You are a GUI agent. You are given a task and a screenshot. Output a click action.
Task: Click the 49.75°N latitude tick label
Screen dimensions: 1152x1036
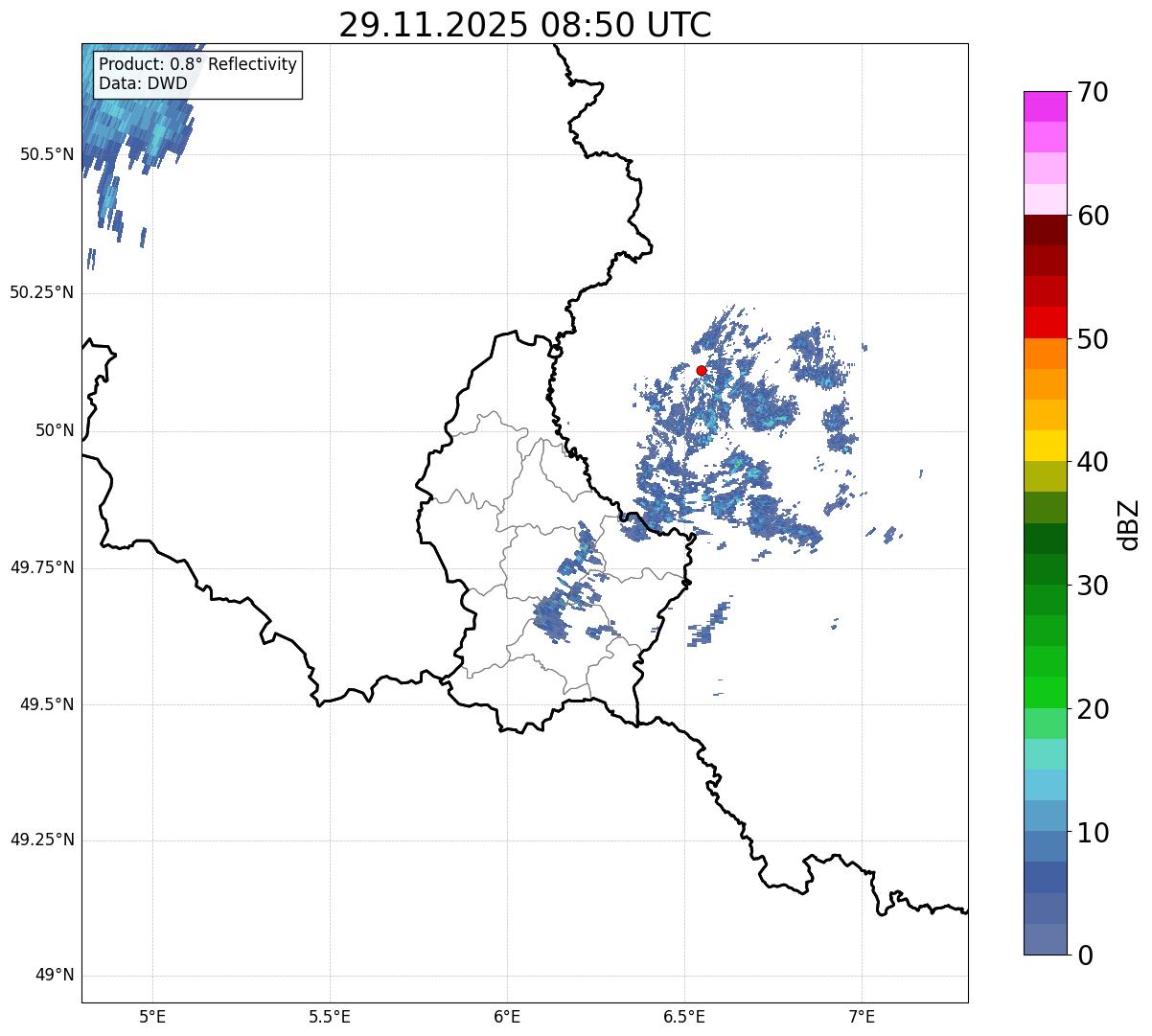41,567
